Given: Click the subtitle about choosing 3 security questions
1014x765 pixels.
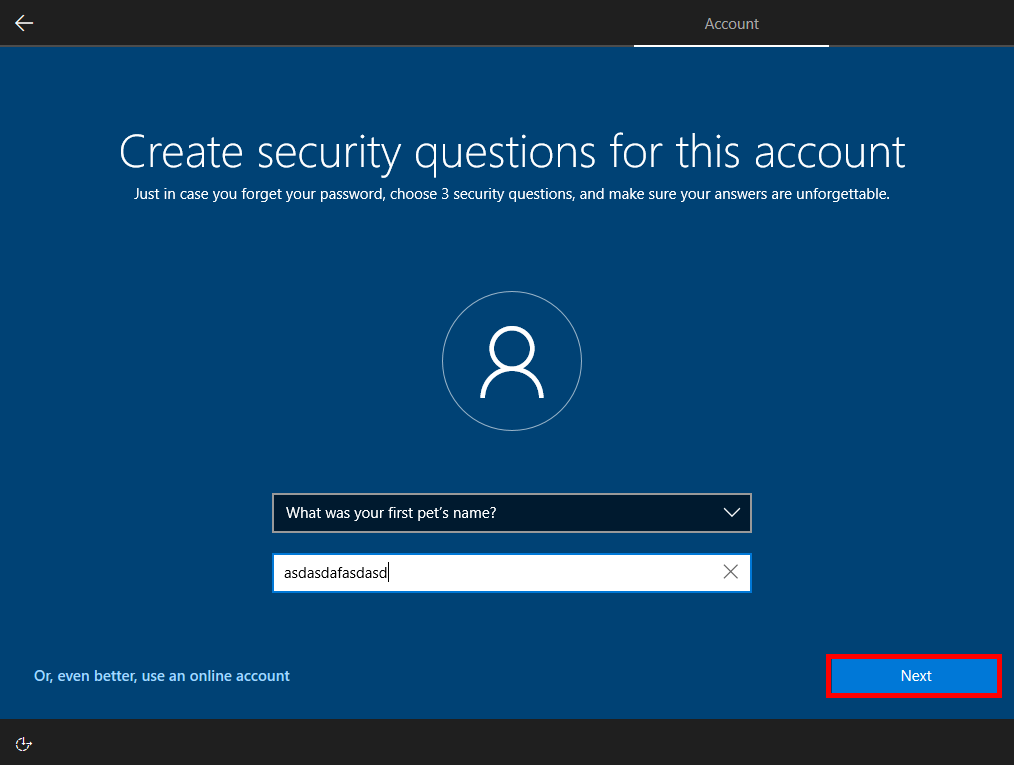Looking at the screenshot, I should click(511, 194).
